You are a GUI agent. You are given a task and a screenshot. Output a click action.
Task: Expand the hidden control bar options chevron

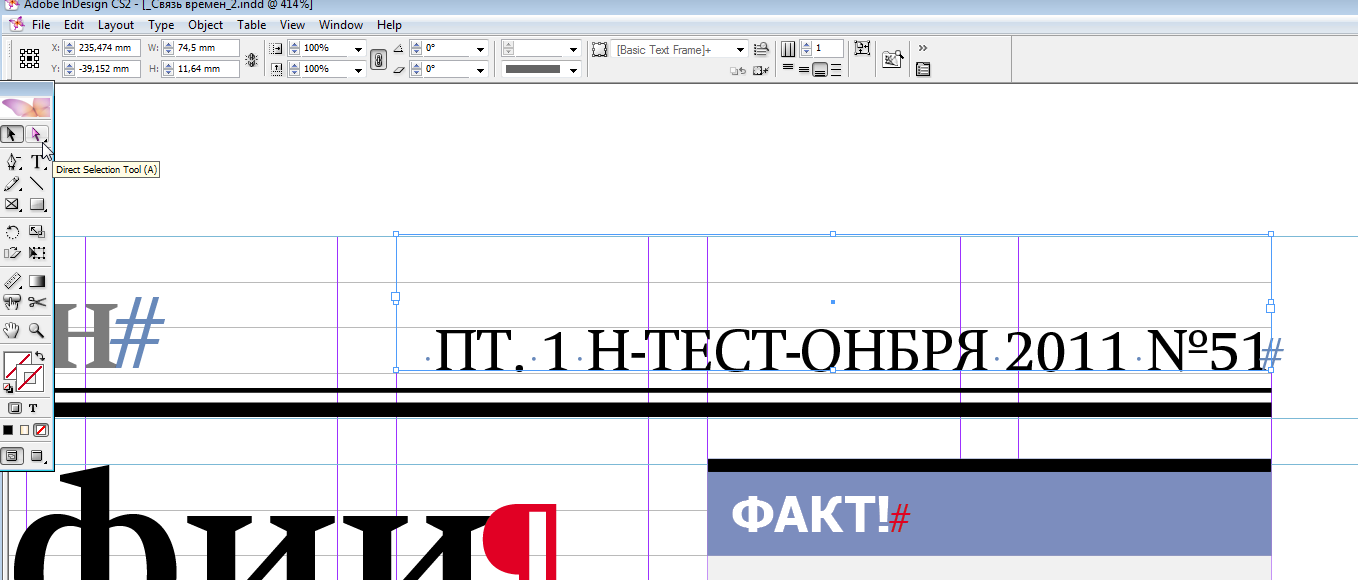922,47
